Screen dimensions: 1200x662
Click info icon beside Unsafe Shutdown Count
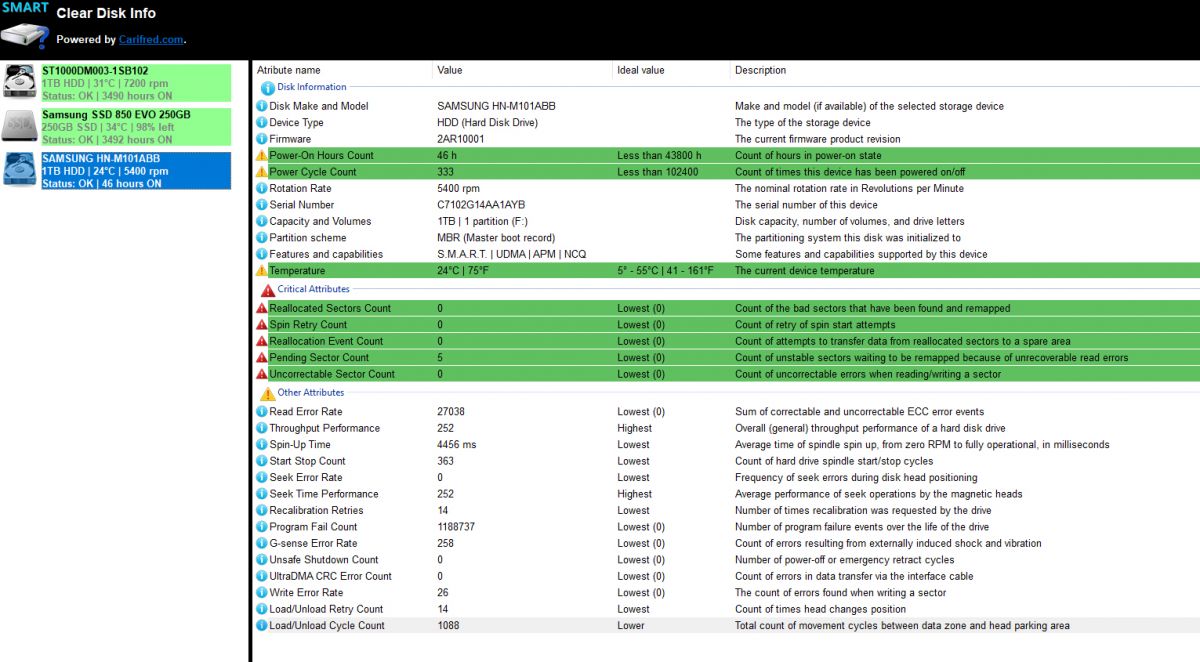pos(262,560)
